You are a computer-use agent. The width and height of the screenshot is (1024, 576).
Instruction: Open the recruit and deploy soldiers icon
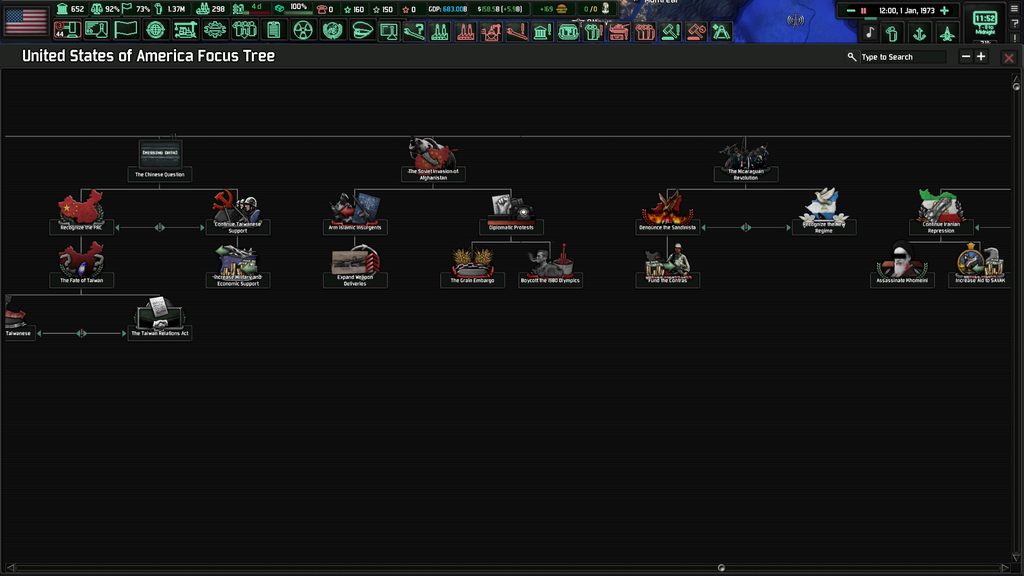coord(244,30)
